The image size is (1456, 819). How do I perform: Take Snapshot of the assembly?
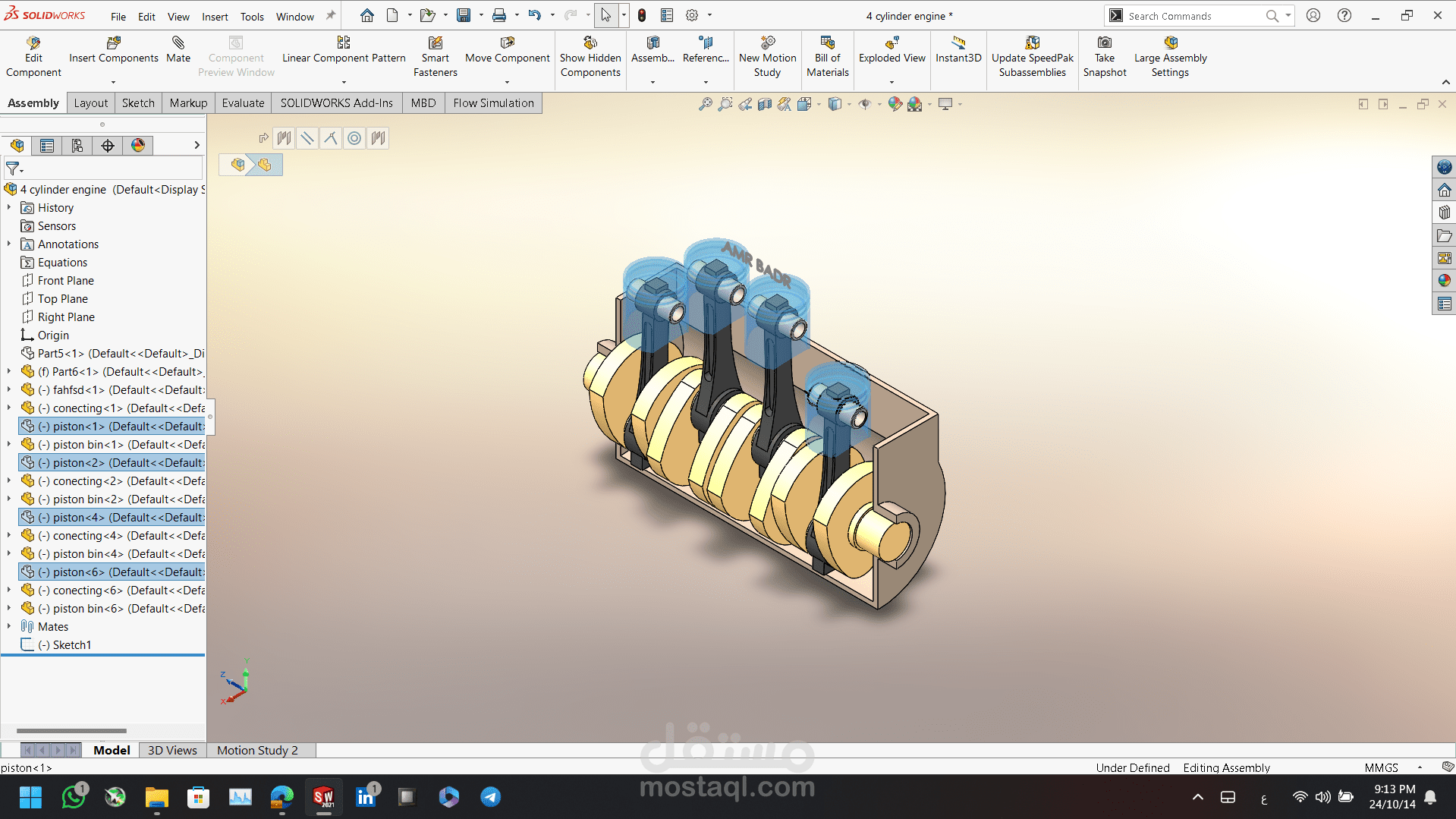1105,57
